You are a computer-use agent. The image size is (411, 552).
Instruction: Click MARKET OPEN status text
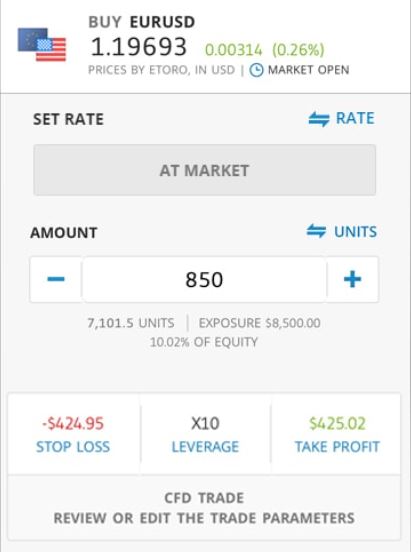(309, 70)
